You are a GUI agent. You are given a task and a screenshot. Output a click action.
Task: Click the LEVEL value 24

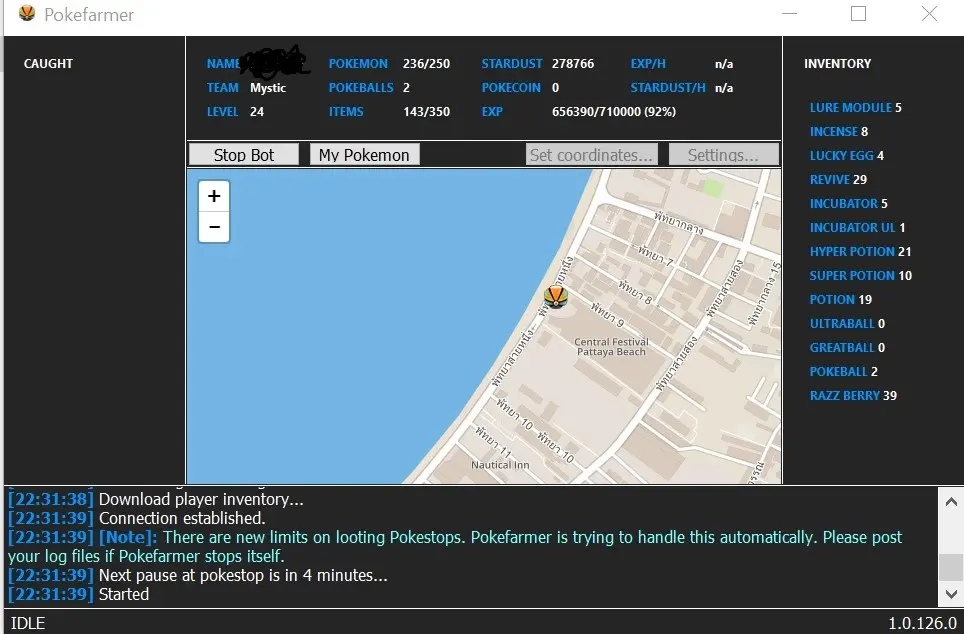[256, 111]
